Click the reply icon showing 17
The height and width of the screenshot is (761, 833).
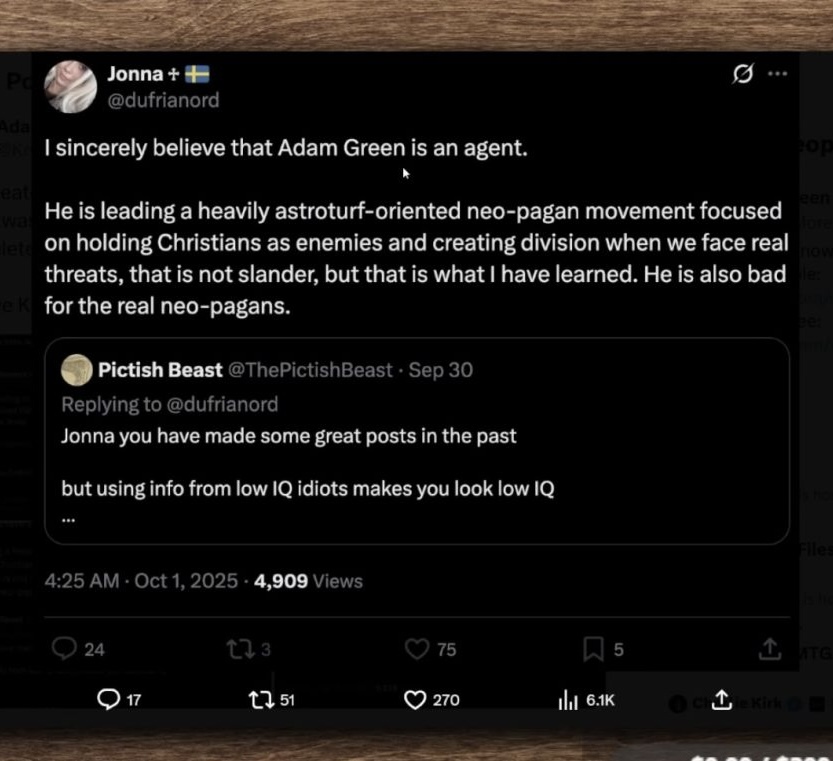click(108, 701)
